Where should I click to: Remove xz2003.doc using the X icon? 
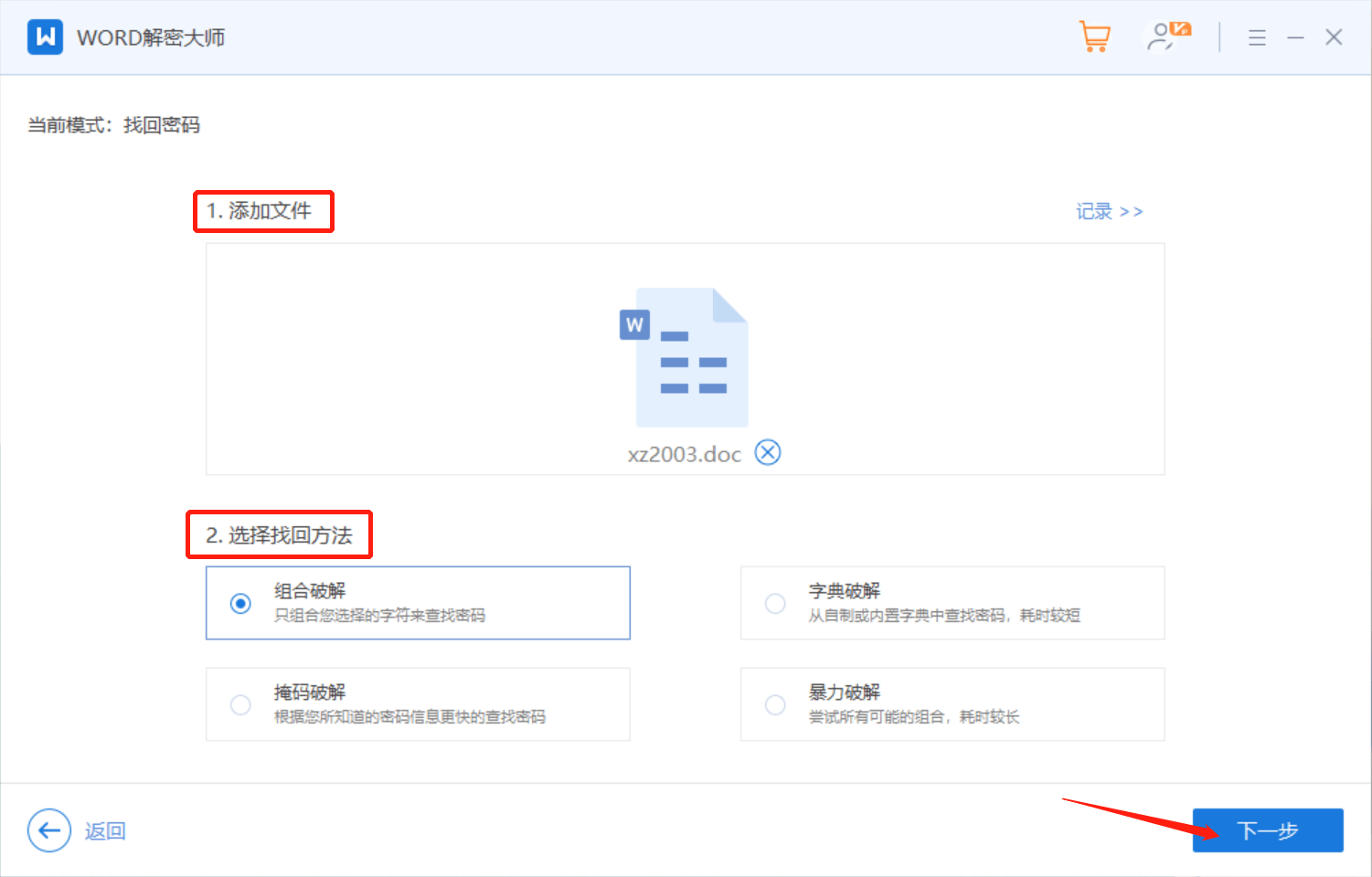pyautogui.click(x=768, y=451)
